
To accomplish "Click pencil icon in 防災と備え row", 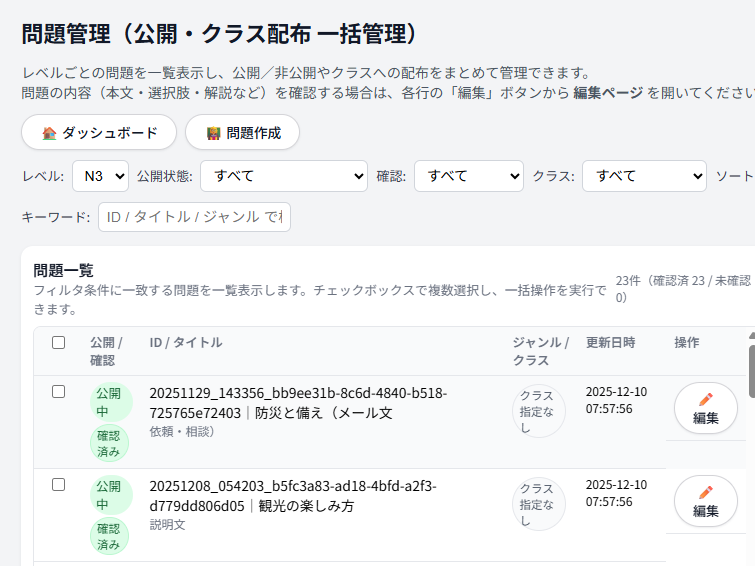I will point(705,400).
